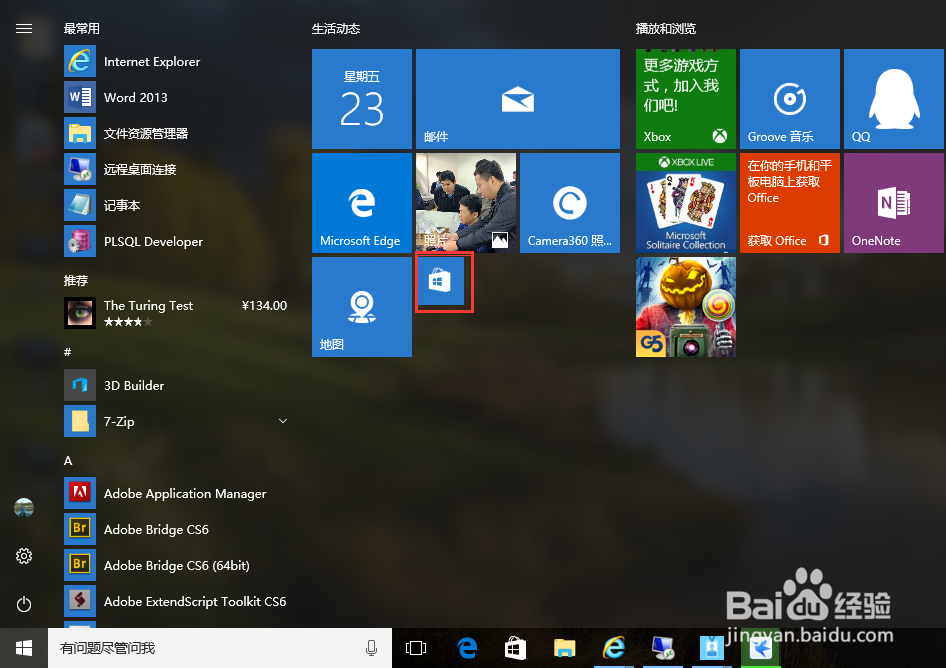Open Edge from the taskbar
The height and width of the screenshot is (668, 946).
467,648
